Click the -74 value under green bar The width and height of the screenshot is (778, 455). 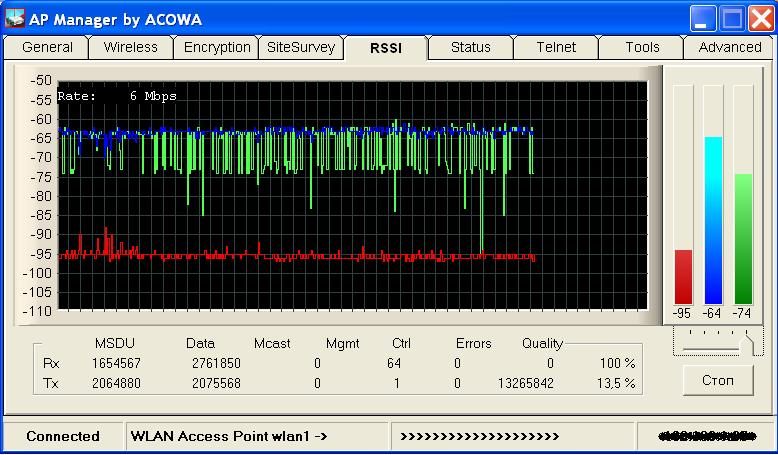(x=742, y=313)
